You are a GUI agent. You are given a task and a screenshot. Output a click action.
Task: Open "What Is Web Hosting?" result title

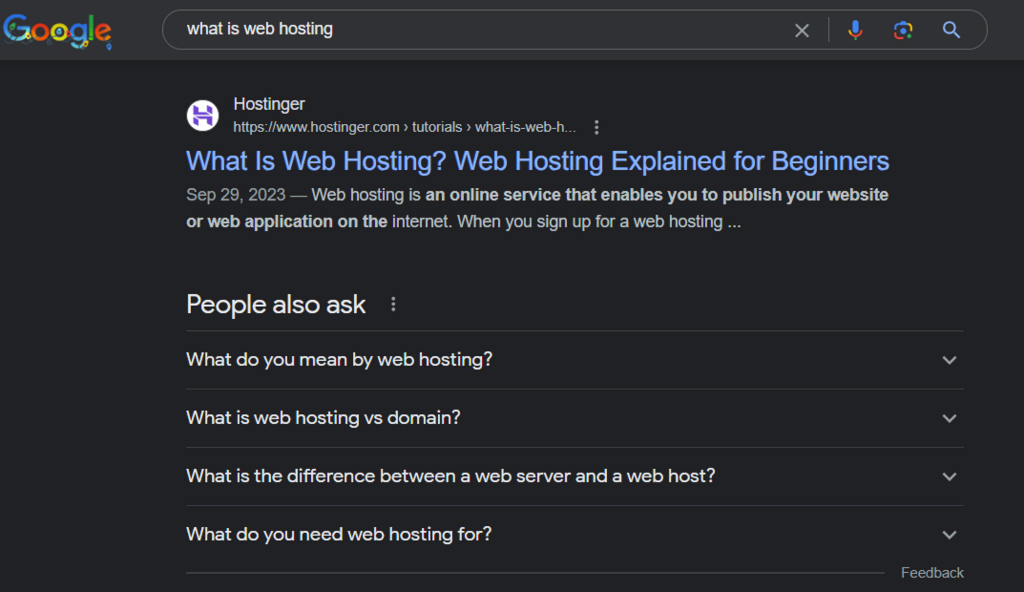tap(537, 161)
